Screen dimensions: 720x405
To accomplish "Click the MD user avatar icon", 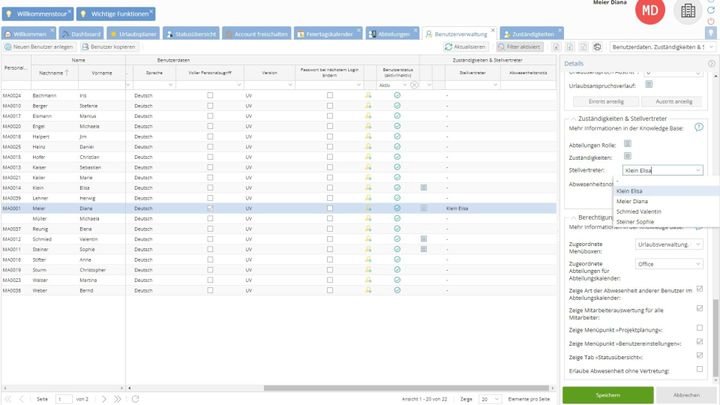I will point(652,12).
